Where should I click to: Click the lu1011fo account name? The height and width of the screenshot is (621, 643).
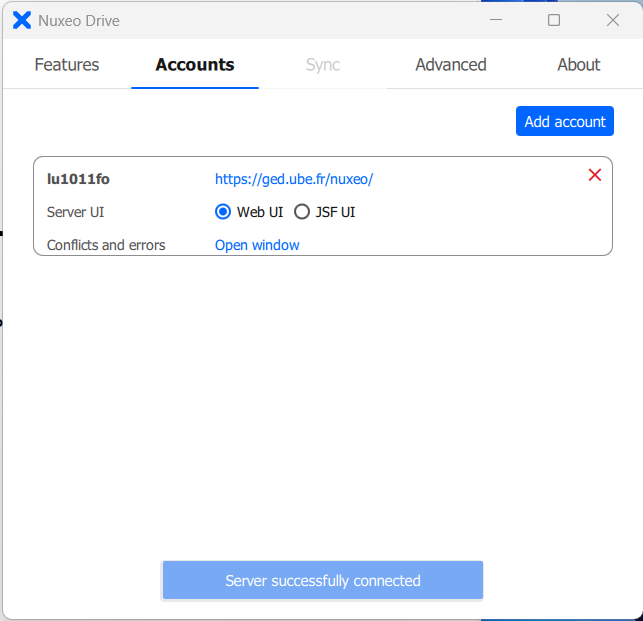point(78,179)
